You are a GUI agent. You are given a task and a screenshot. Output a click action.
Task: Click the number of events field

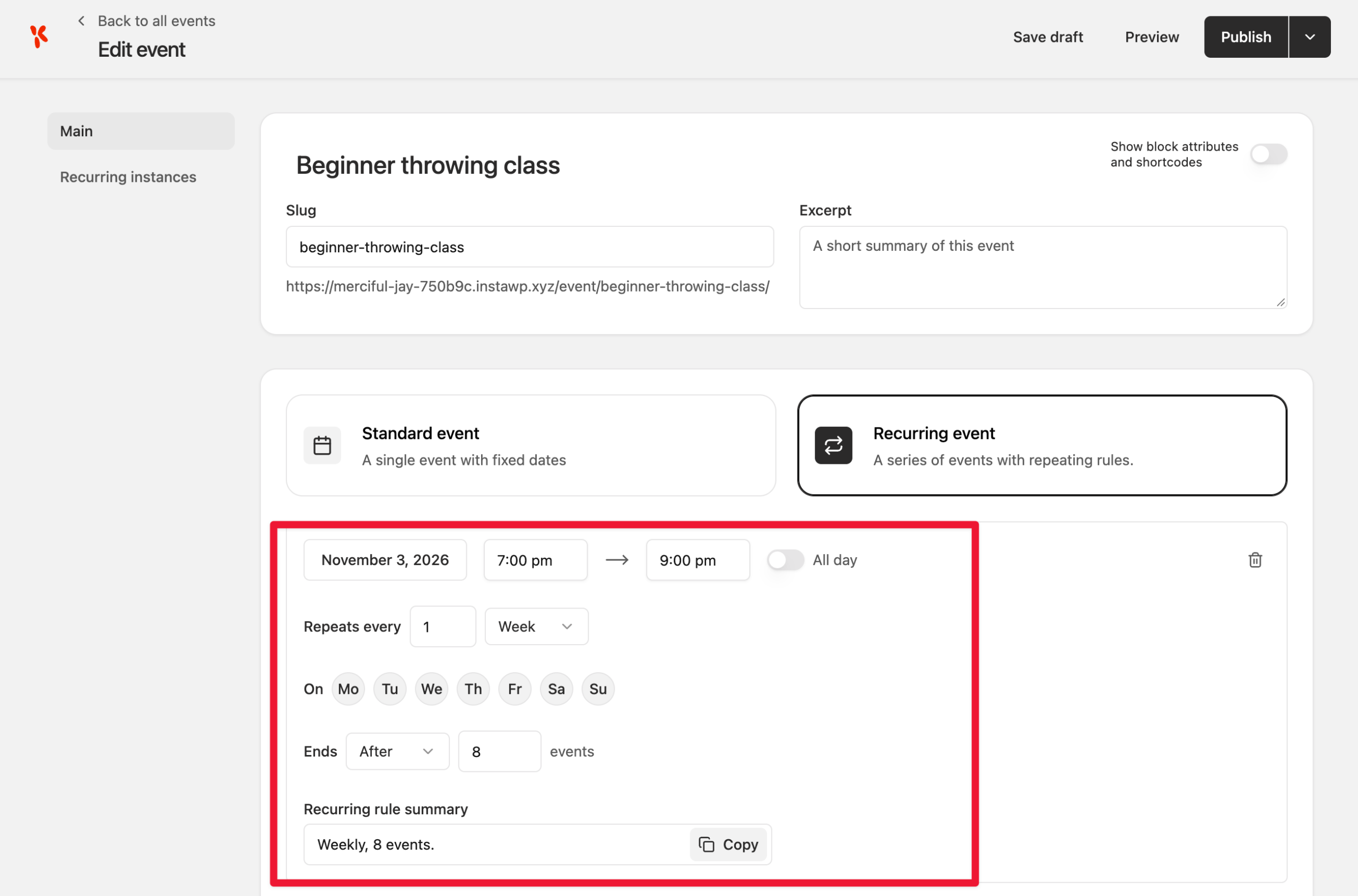click(x=500, y=751)
